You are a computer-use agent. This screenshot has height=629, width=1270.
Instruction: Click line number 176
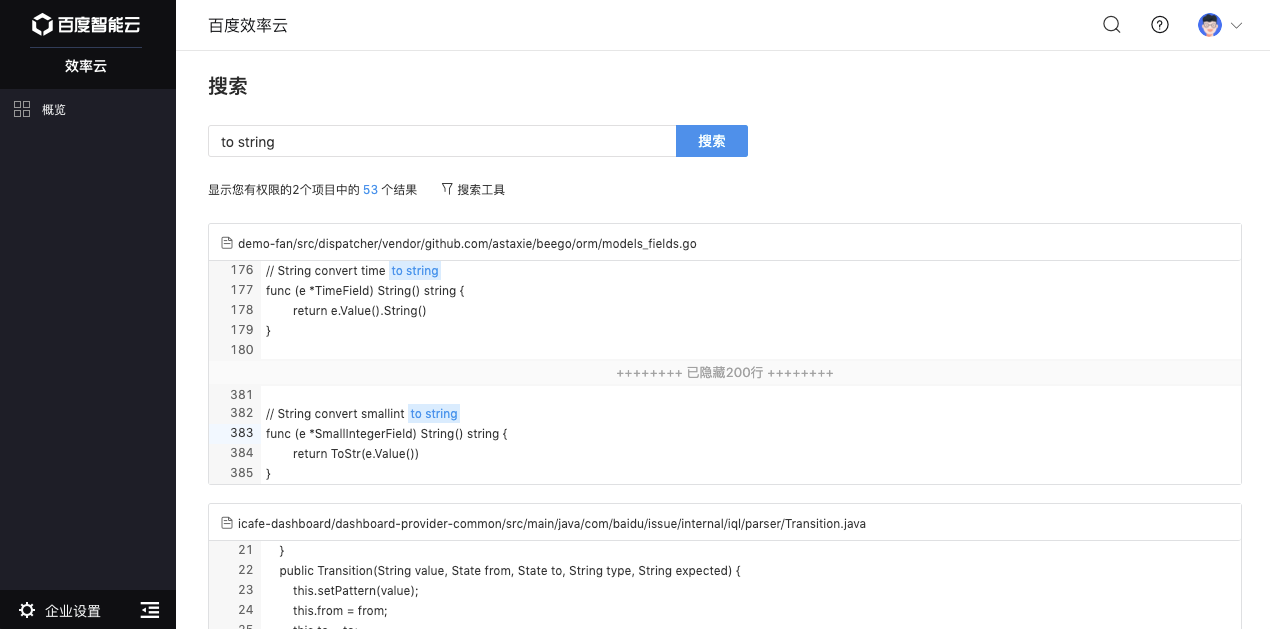point(241,270)
